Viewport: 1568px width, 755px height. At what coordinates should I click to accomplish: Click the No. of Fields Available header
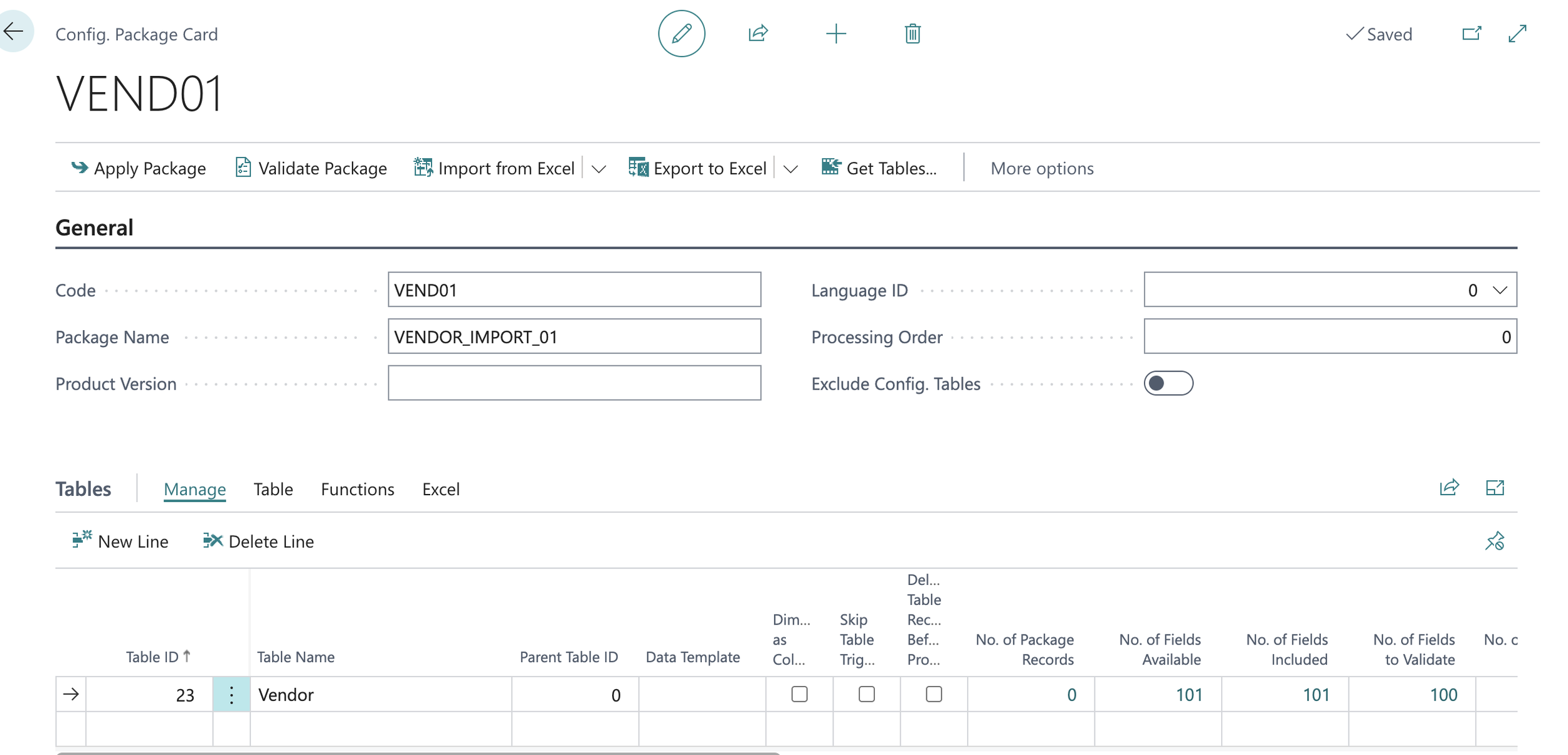1160,649
